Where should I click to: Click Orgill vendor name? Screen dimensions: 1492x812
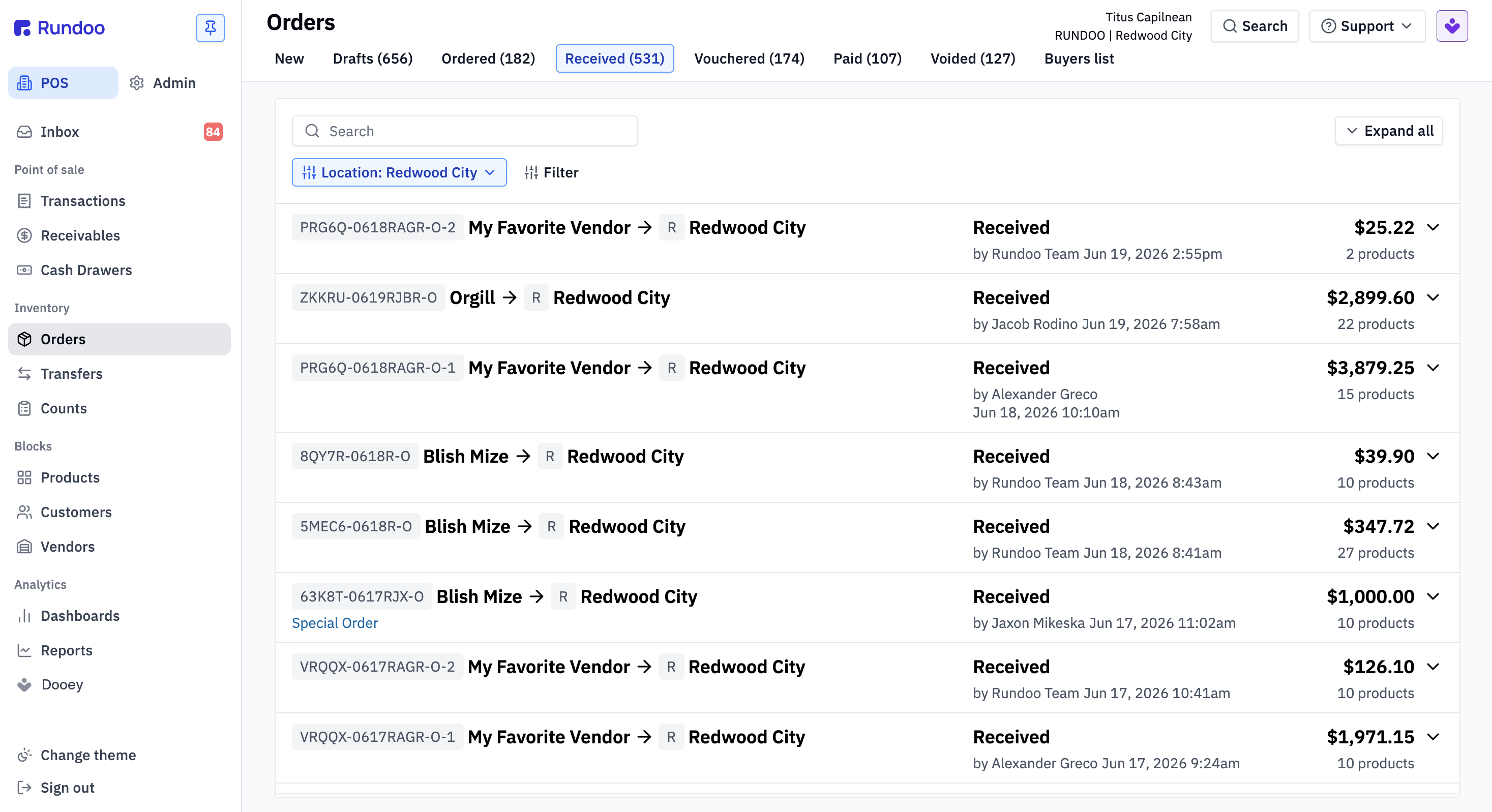(x=472, y=297)
